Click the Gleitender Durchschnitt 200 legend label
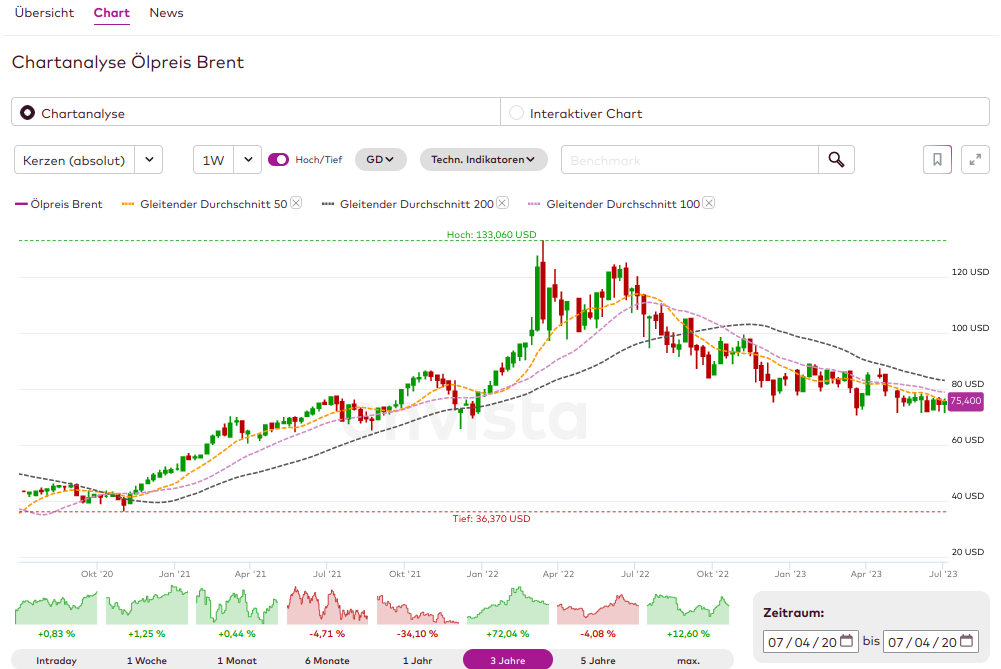Image resolution: width=1001 pixels, height=669 pixels. click(x=417, y=204)
